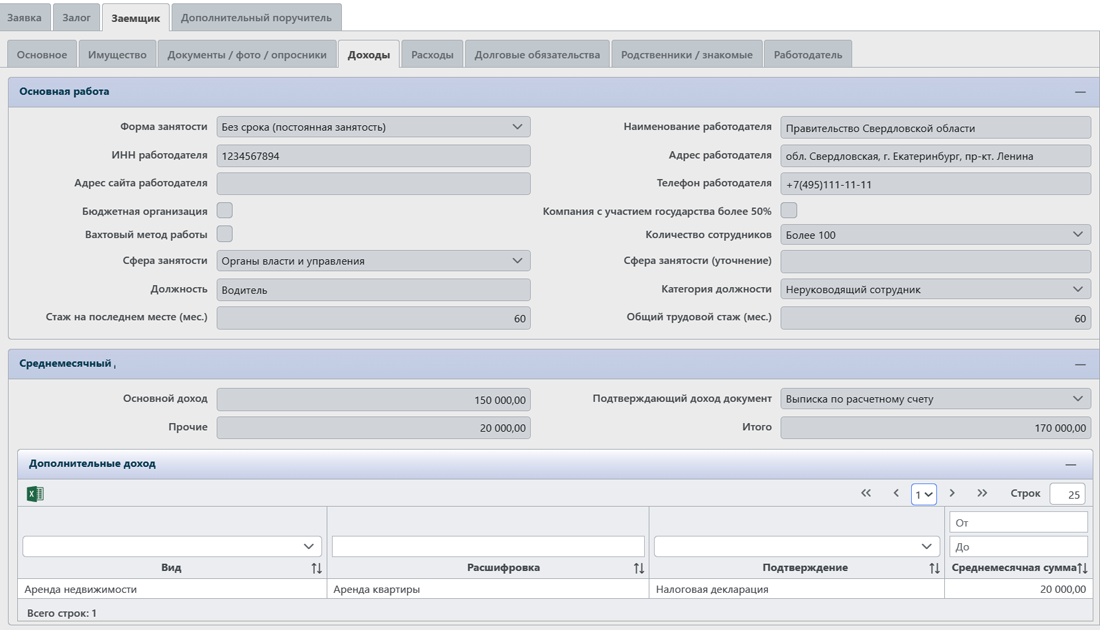Switch to the Расходы tab
The width and height of the screenshot is (1100, 630).
click(x=432, y=55)
